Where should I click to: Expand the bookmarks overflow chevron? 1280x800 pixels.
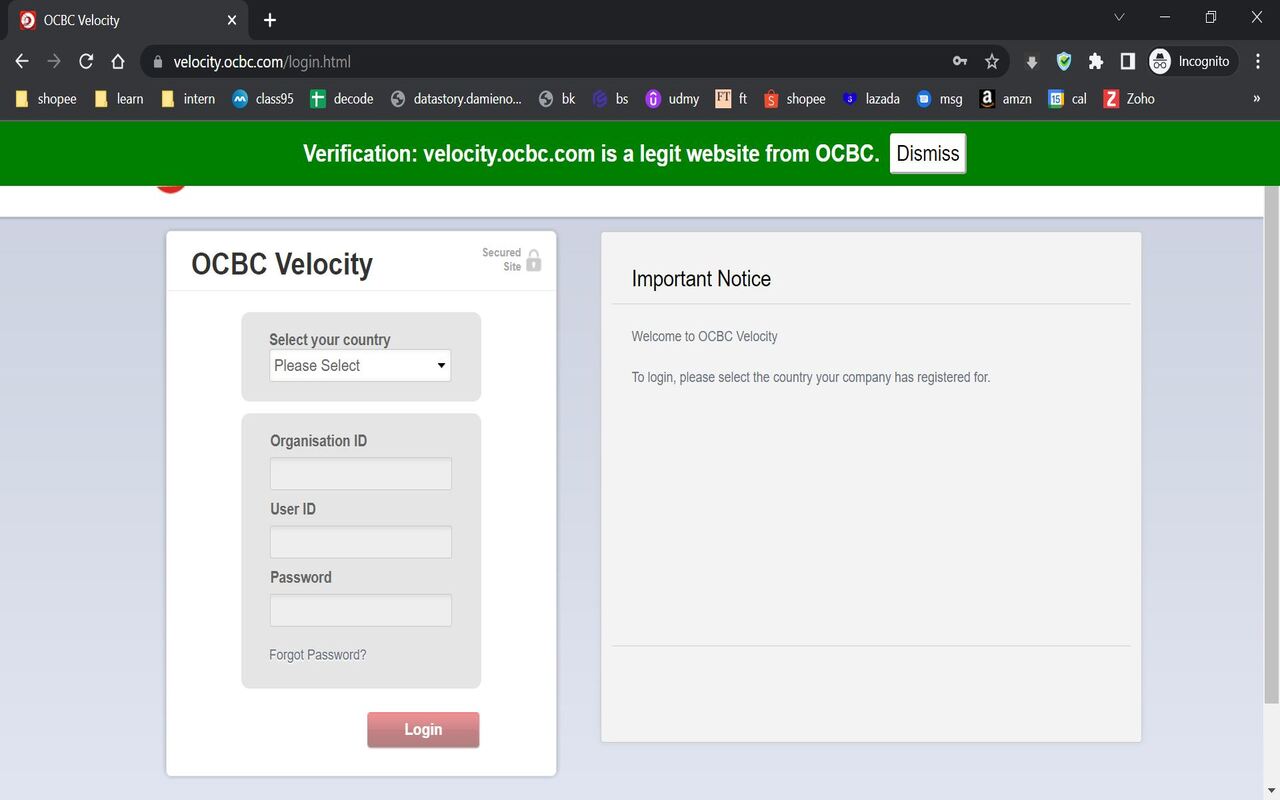click(1255, 98)
